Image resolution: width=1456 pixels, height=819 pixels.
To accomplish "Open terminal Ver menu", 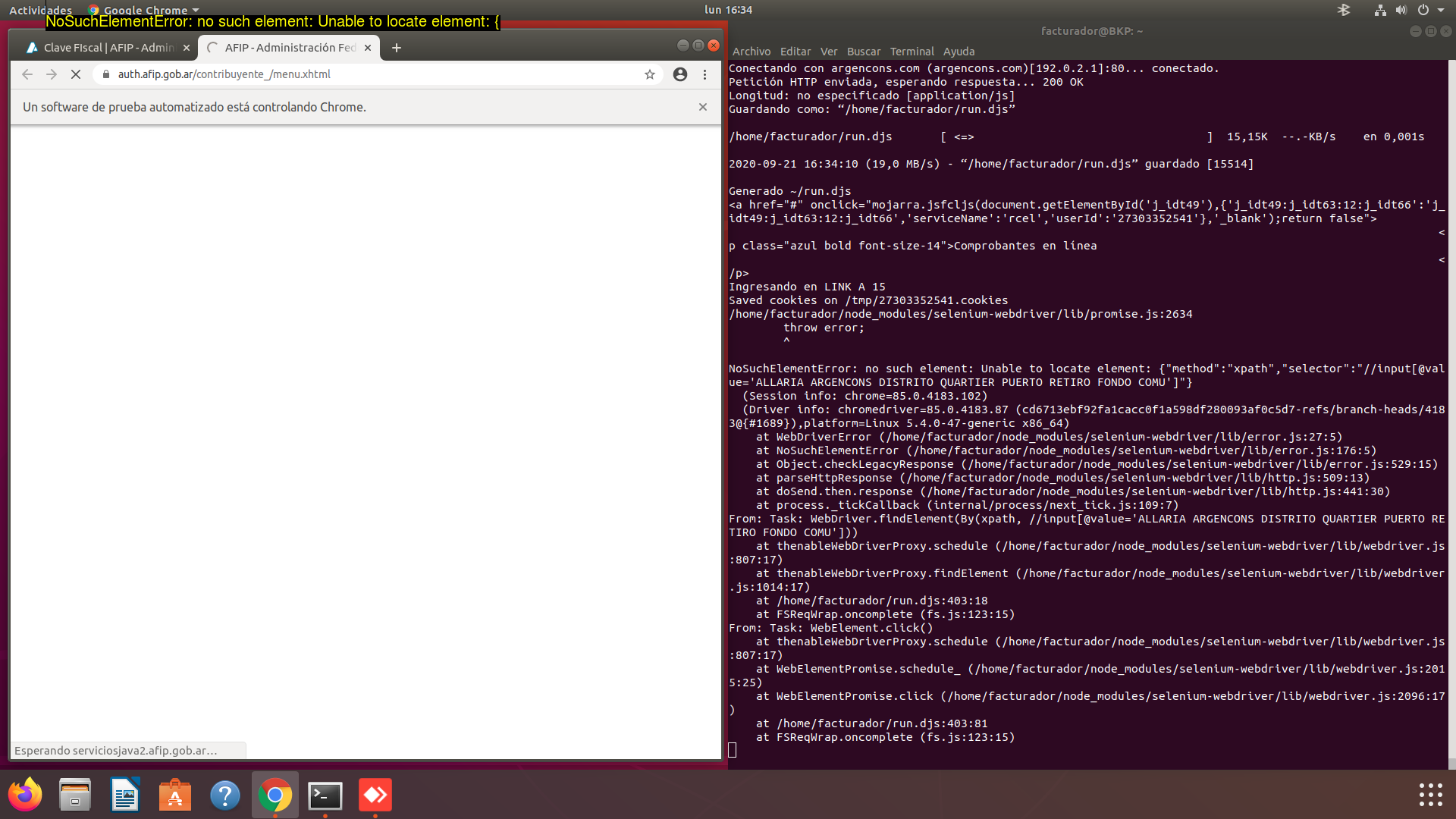I will 829,52.
